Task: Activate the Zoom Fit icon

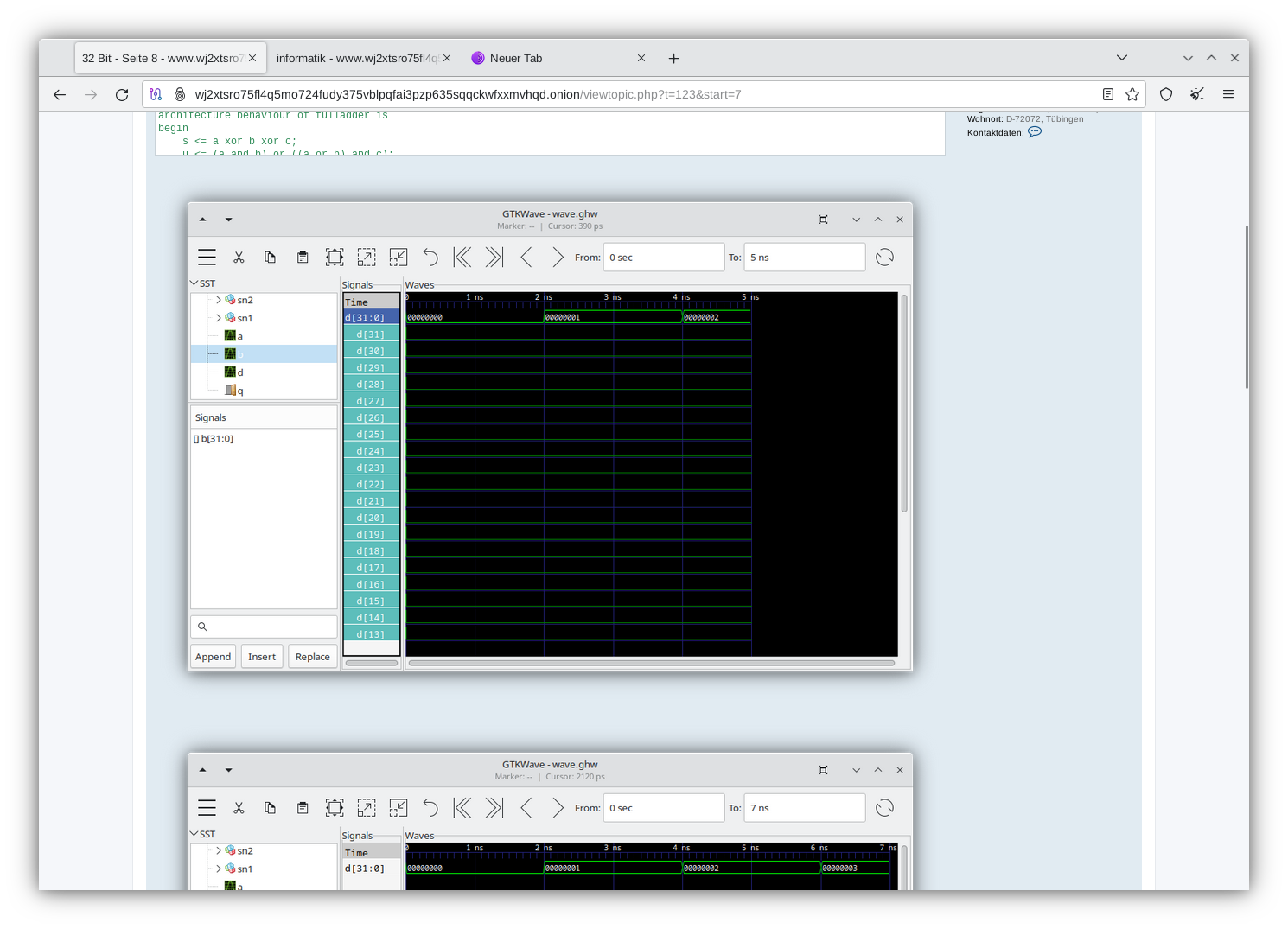Action: point(335,257)
